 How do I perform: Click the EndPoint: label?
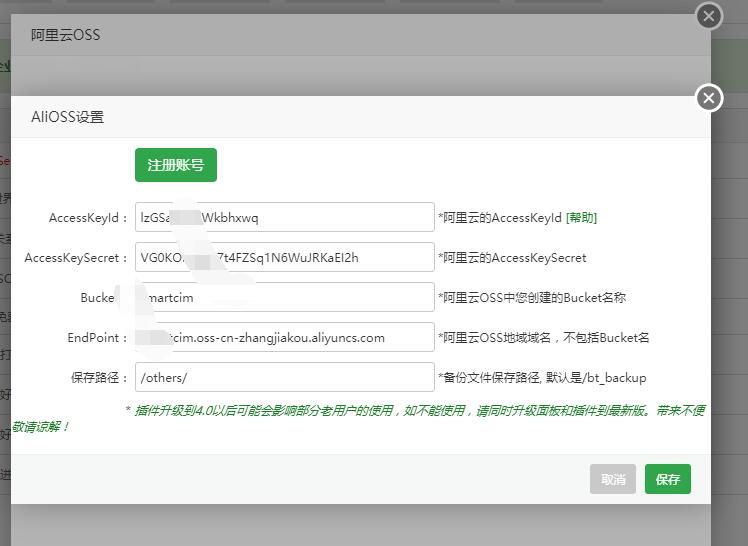(x=98, y=338)
